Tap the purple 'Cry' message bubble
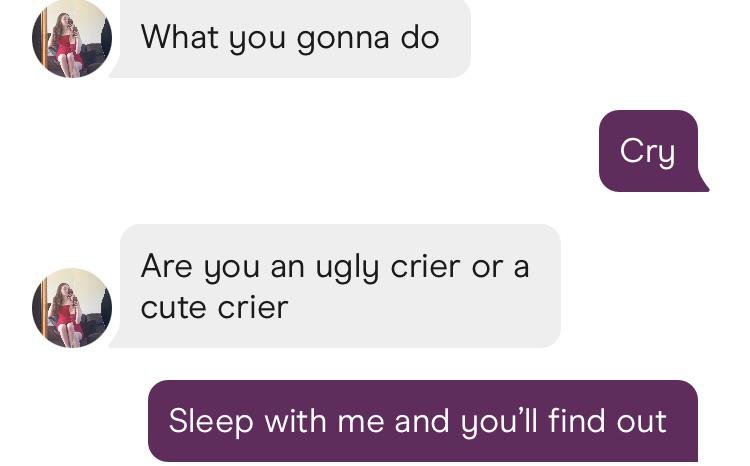Screen dimensions: 750x466 (x=652, y=151)
